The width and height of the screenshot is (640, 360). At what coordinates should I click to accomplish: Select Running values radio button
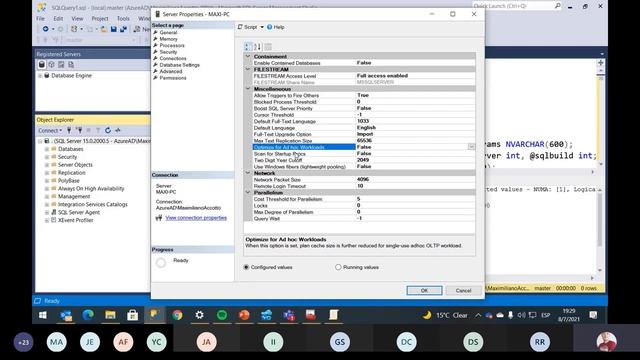338,267
